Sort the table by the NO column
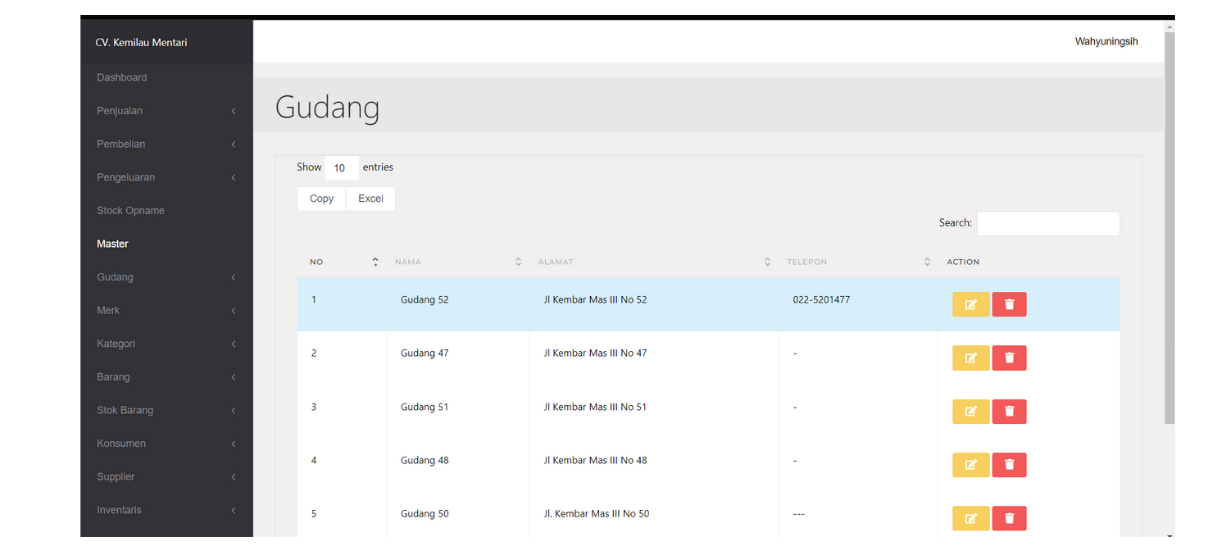 click(342, 262)
